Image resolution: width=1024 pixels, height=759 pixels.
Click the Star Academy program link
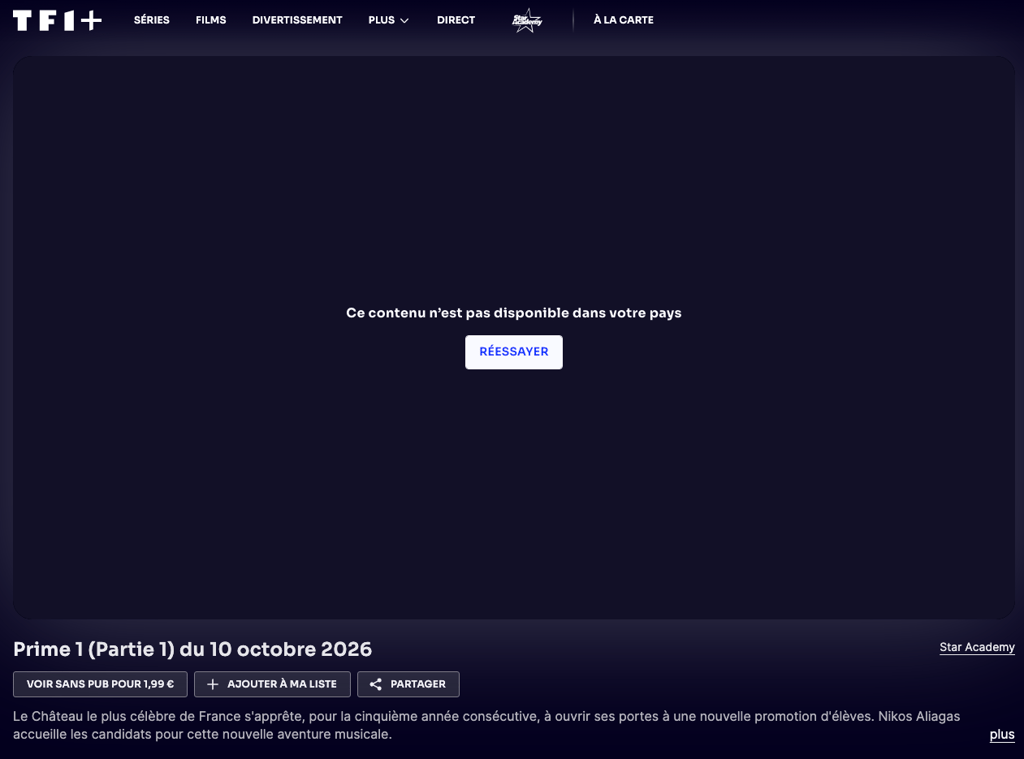click(x=977, y=647)
